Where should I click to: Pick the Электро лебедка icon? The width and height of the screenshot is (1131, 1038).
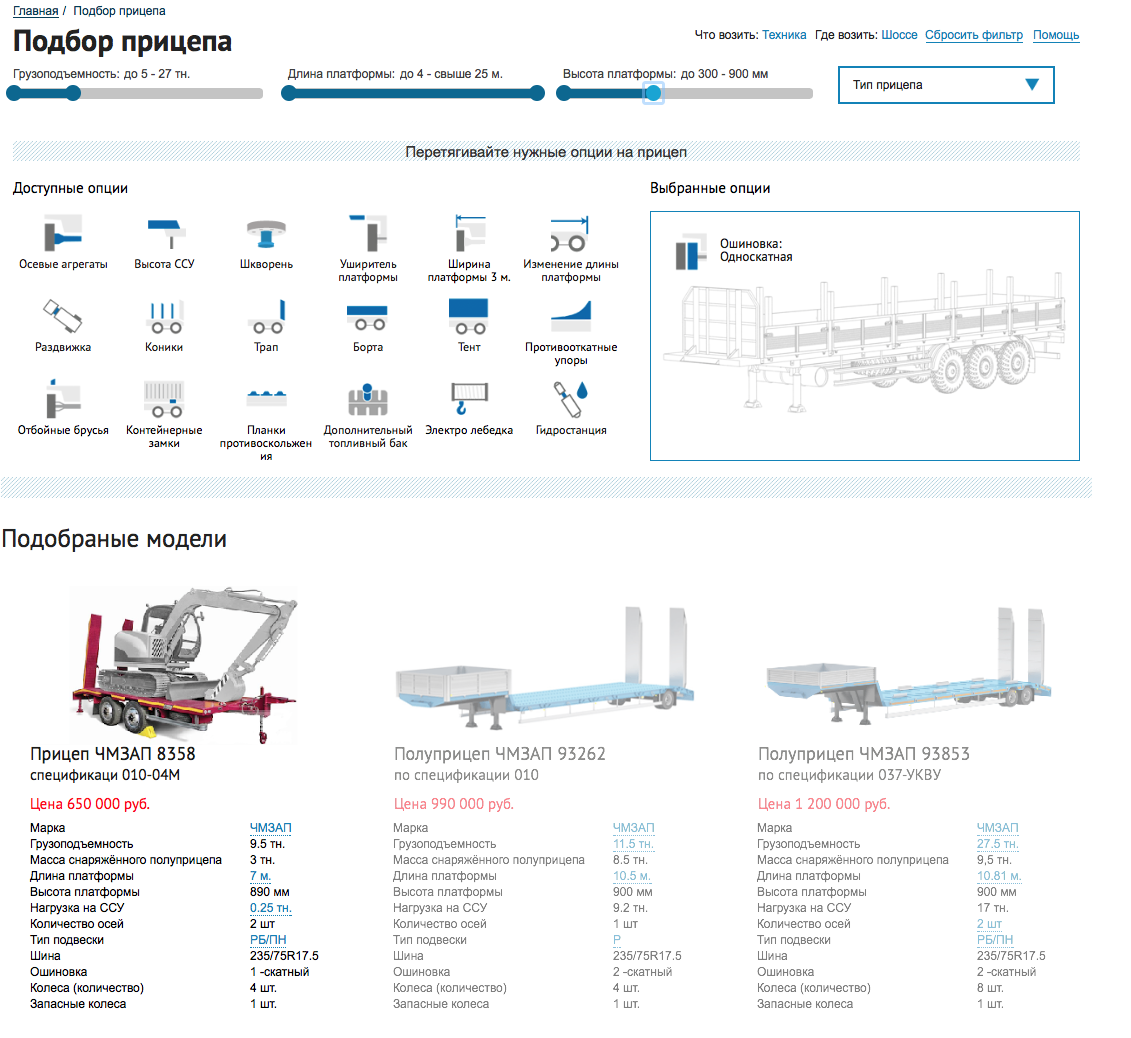tap(469, 399)
